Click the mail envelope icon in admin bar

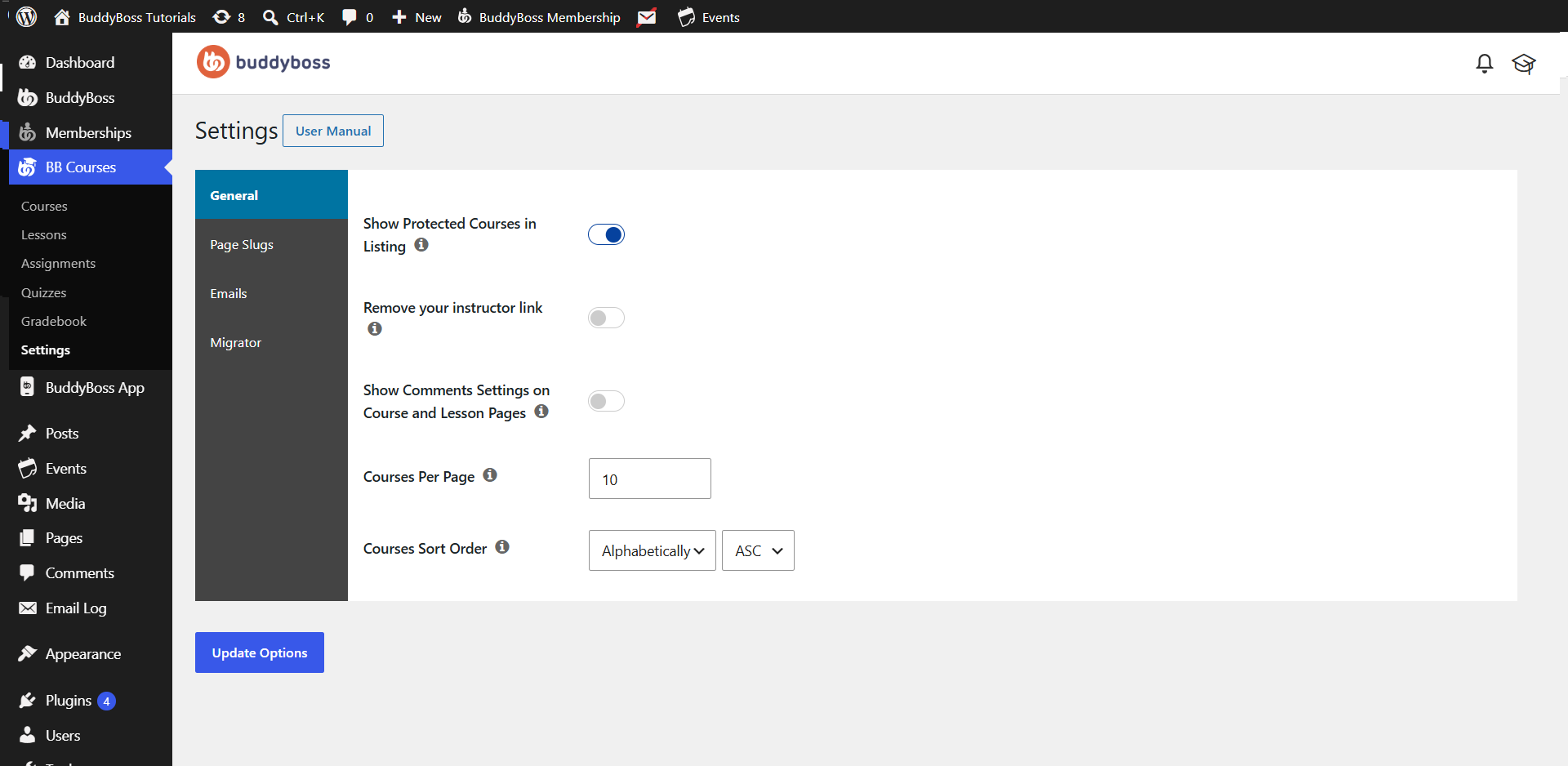coord(647,17)
